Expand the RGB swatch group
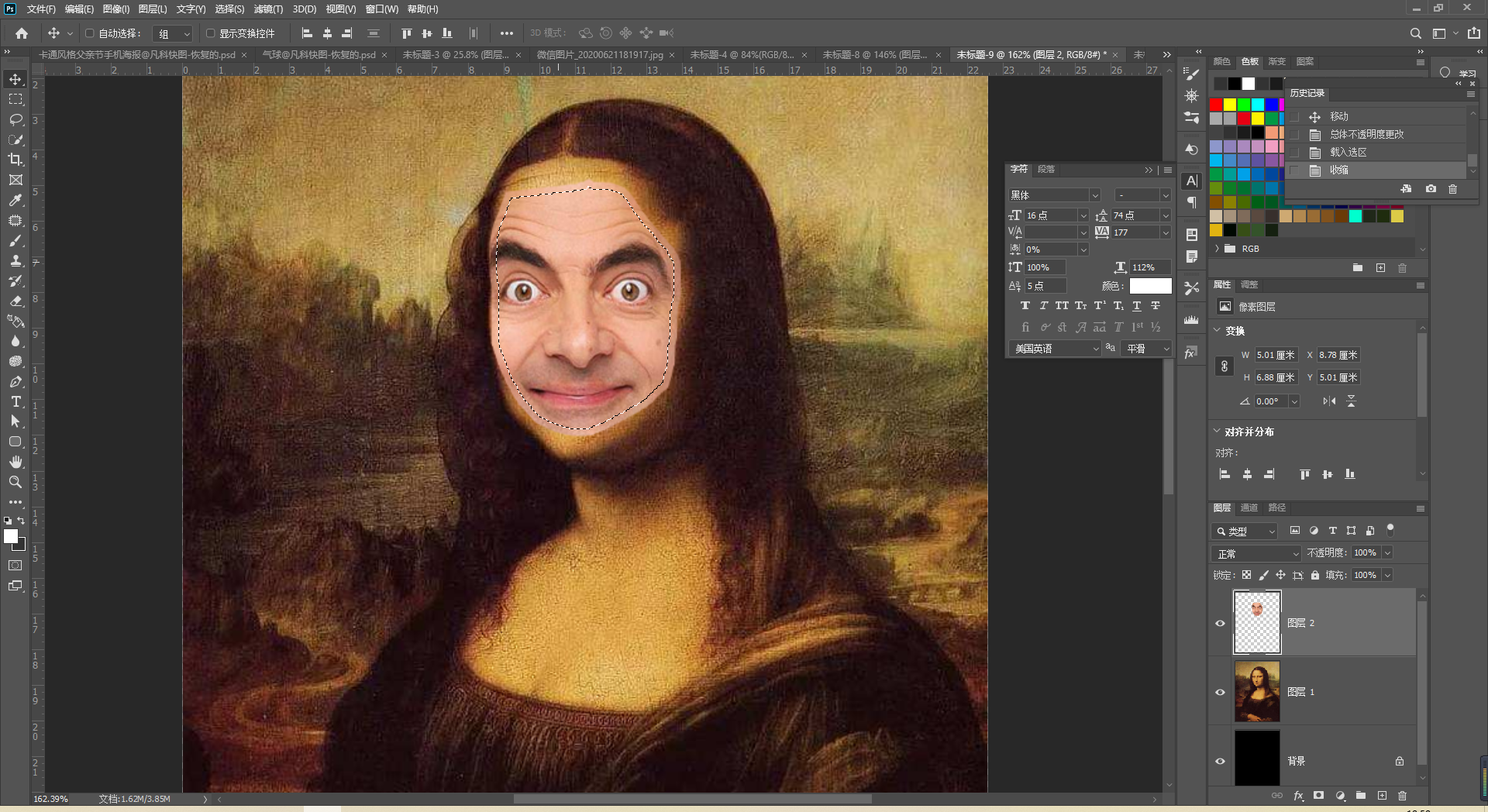Viewport: 1488px width, 812px height. (1218, 249)
